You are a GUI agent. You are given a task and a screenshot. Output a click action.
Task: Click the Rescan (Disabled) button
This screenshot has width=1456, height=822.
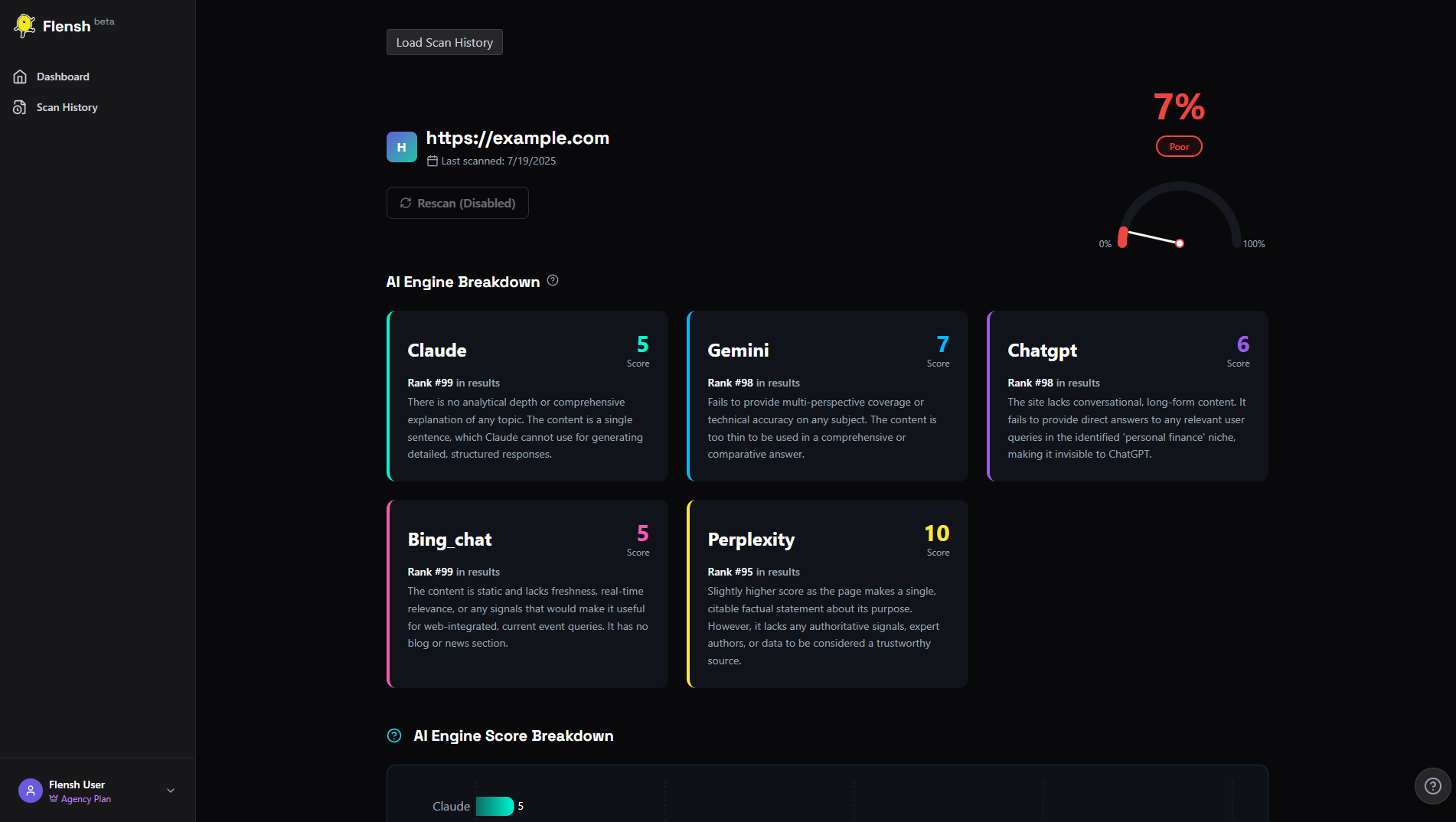tap(457, 203)
